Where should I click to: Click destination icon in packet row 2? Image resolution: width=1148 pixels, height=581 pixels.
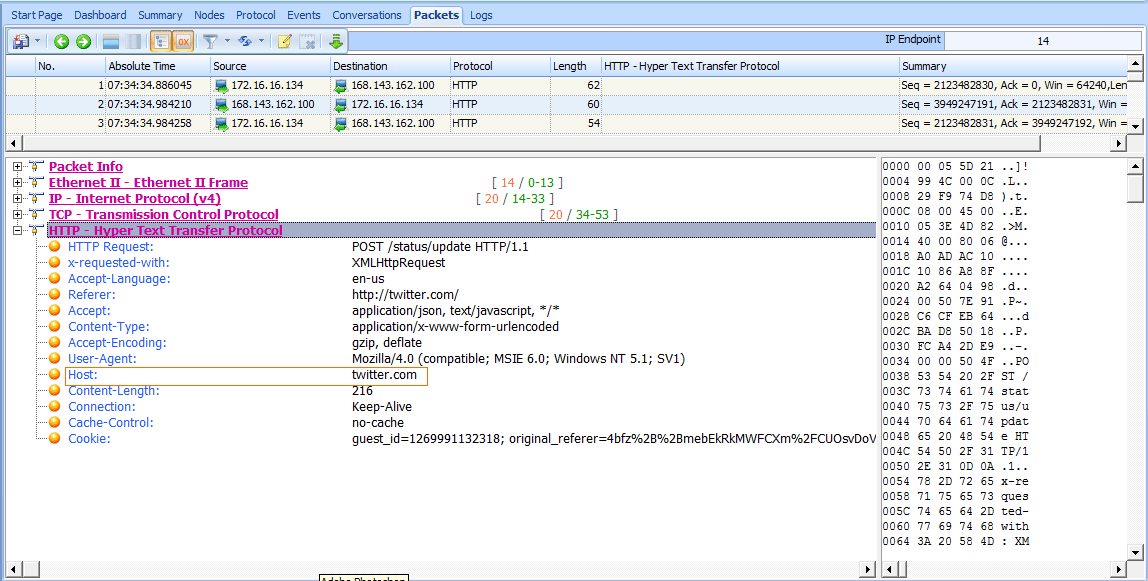pos(340,105)
